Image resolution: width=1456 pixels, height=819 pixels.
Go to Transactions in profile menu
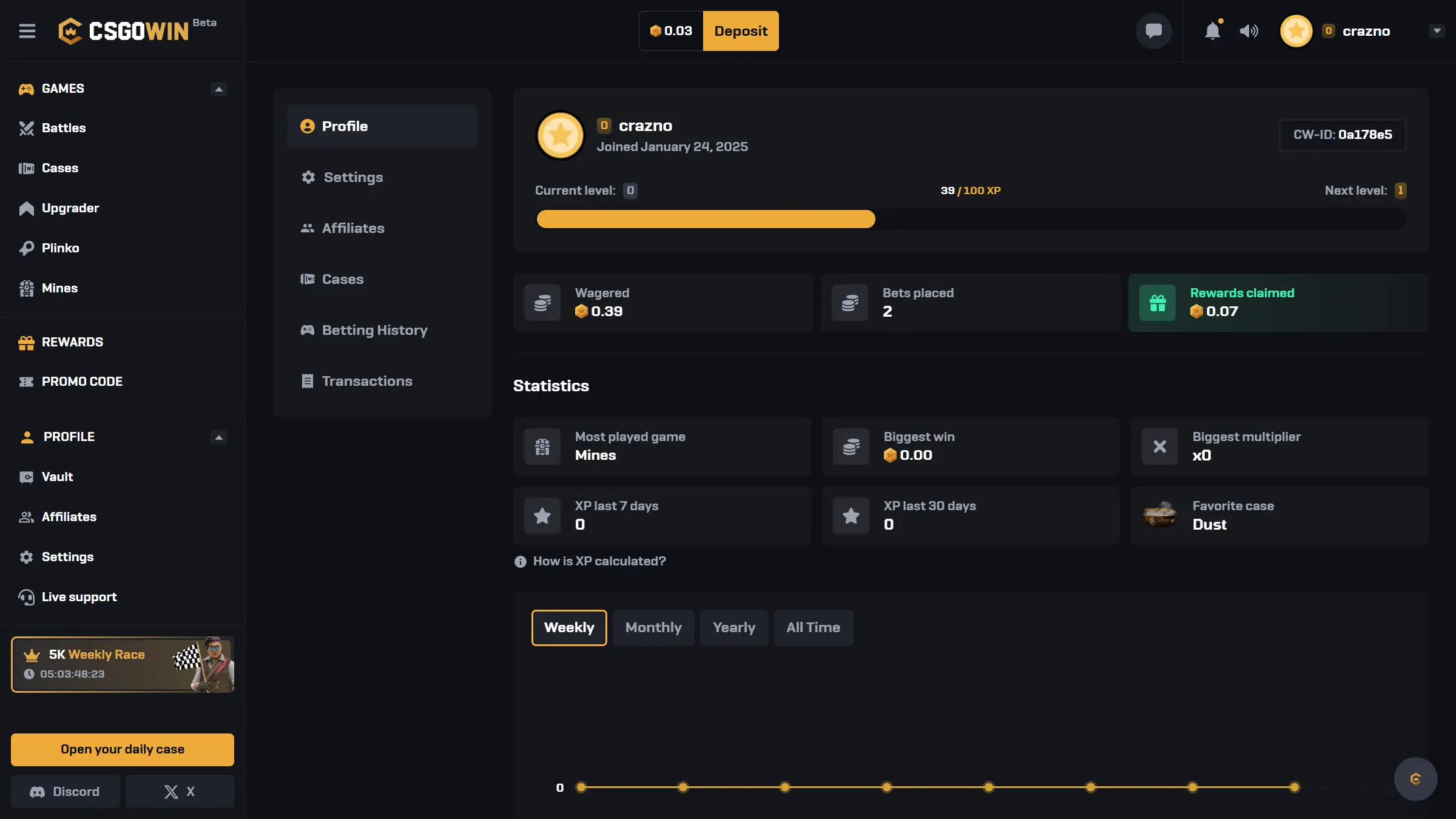[366, 381]
